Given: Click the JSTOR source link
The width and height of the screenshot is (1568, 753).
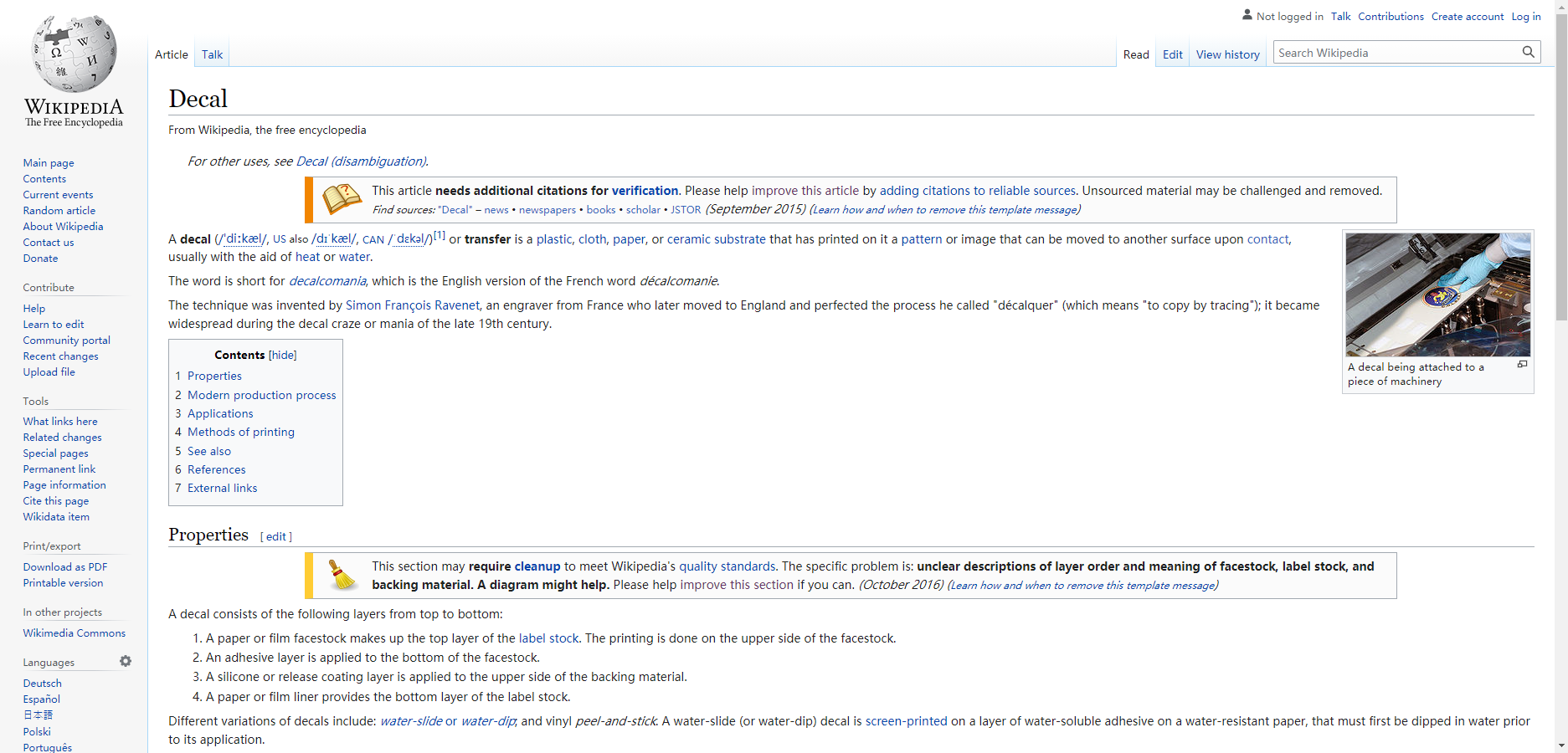Looking at the screenshot, I should [686, 210].
